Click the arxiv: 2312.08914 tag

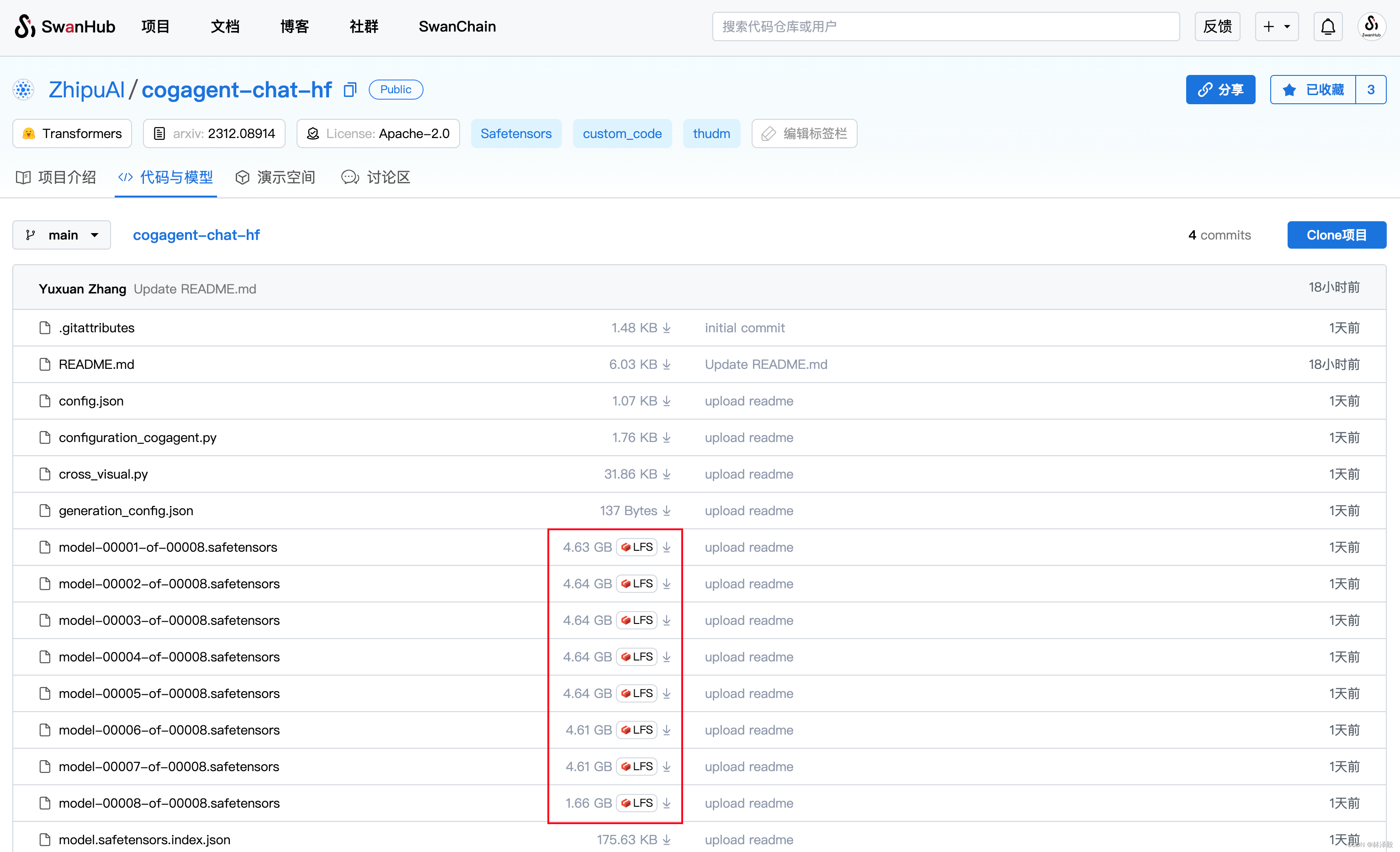(x=214, y=133)
